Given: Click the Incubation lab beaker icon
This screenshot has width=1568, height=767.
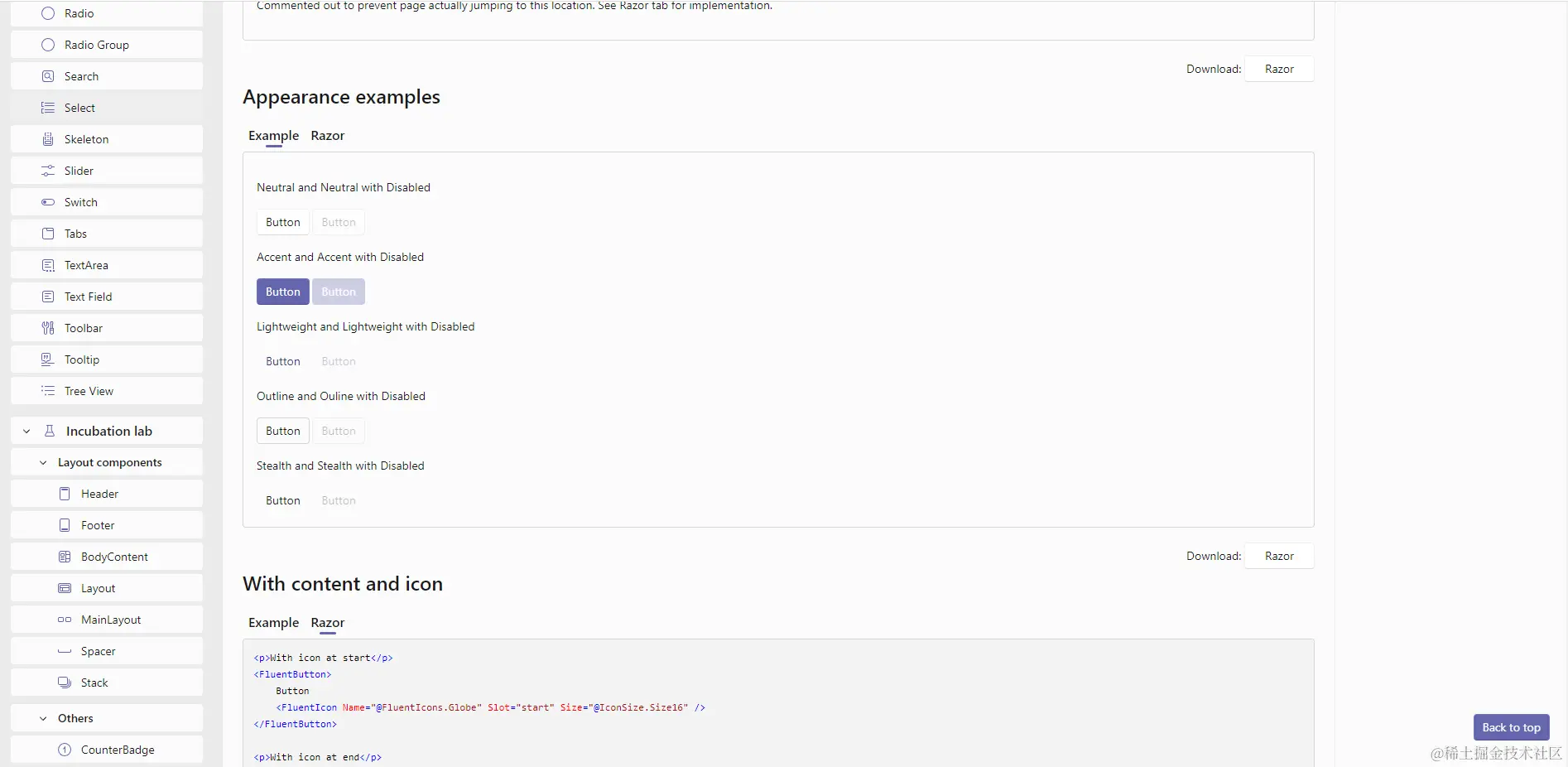Looking at the screenshot, I should coord(50,431).
